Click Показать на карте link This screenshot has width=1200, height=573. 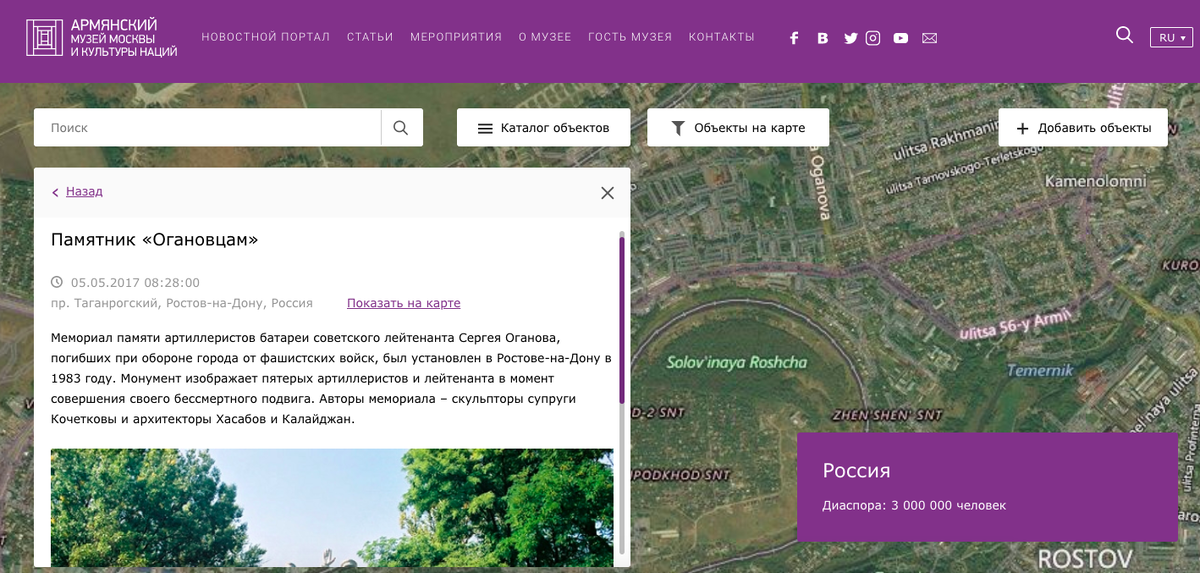point(404,303)
